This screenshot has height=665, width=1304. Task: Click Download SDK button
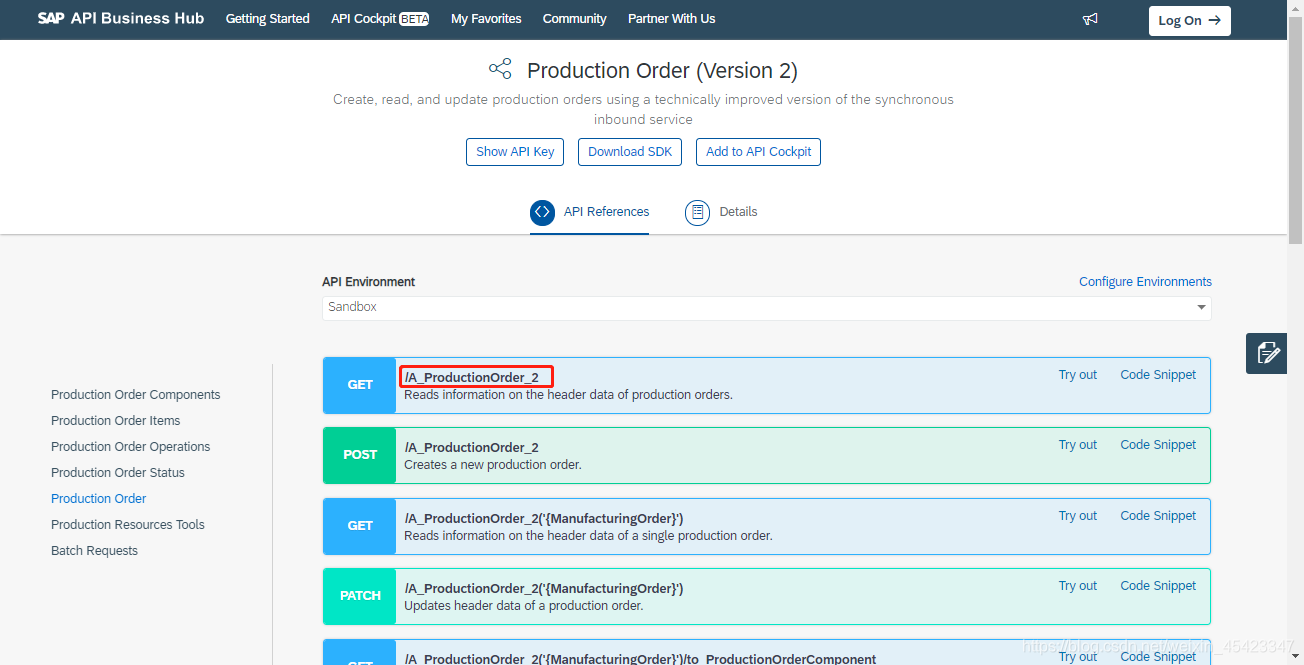click(x=630, y=152)
